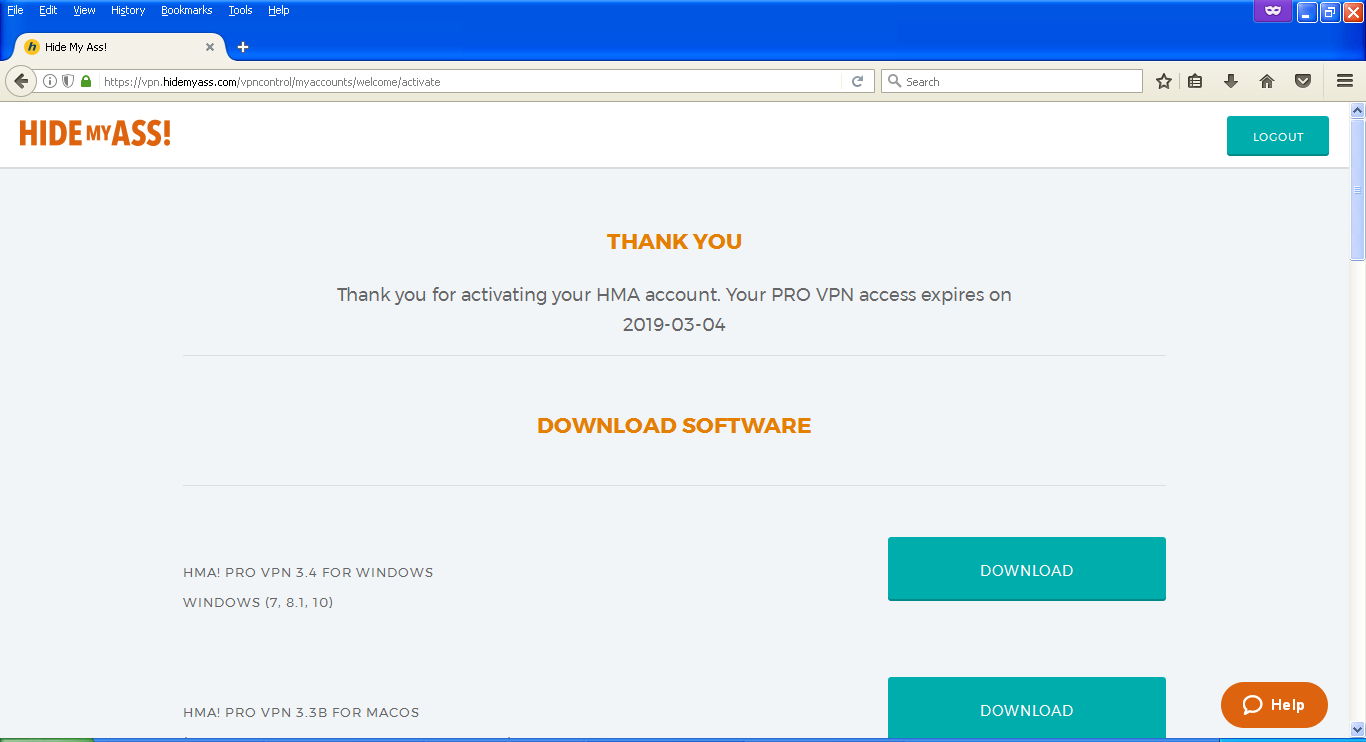Restore down the browser window
The height and width of the screenshot is (742, 1366).
(x=1330, y=12)
